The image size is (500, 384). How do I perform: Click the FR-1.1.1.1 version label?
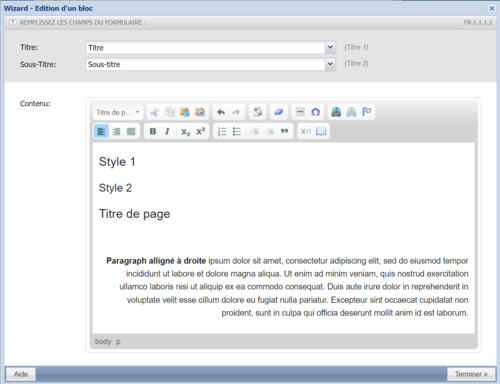[478, 23]
